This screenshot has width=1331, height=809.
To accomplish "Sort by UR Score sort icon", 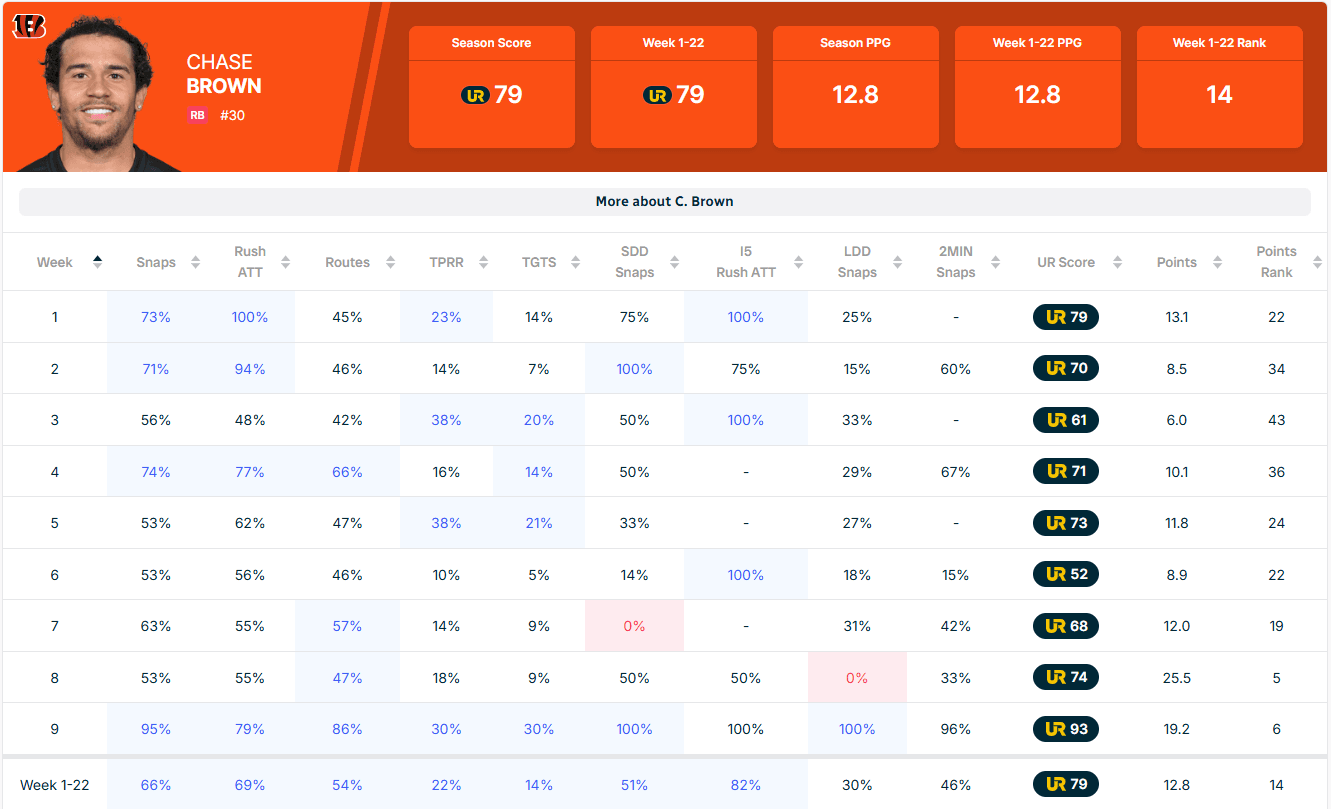I will (x=1117, y=262).
